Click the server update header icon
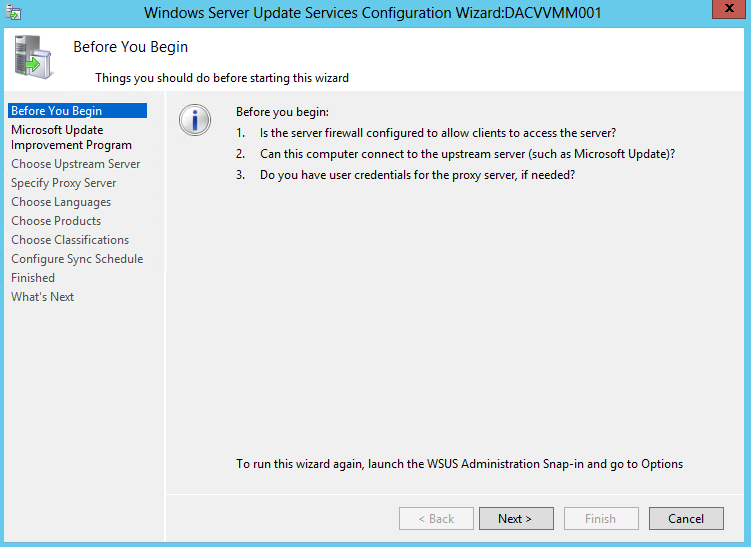This screenshot has height=547, width=751. [33, 57]
